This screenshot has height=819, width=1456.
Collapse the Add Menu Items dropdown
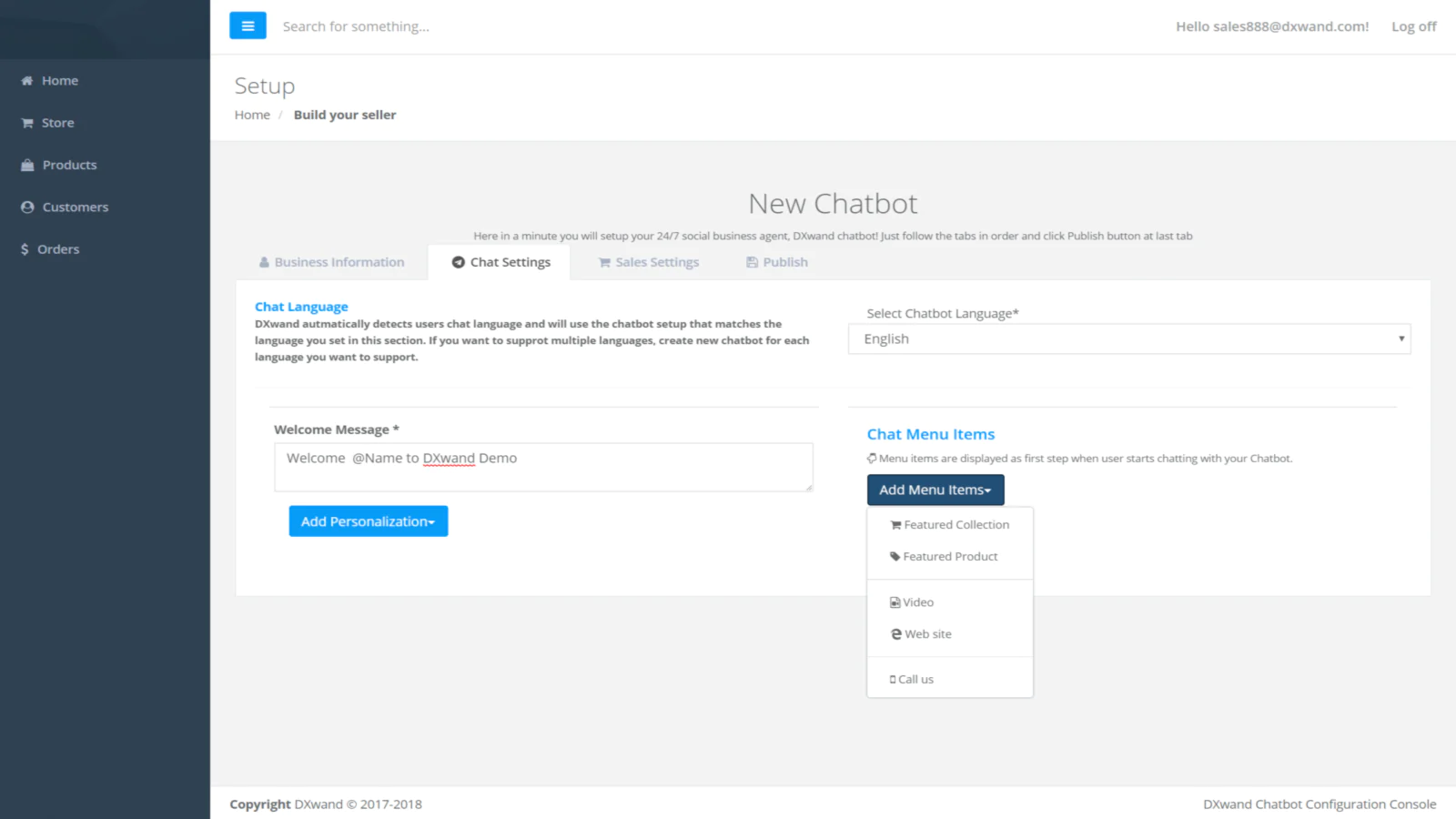pos(935,490)
